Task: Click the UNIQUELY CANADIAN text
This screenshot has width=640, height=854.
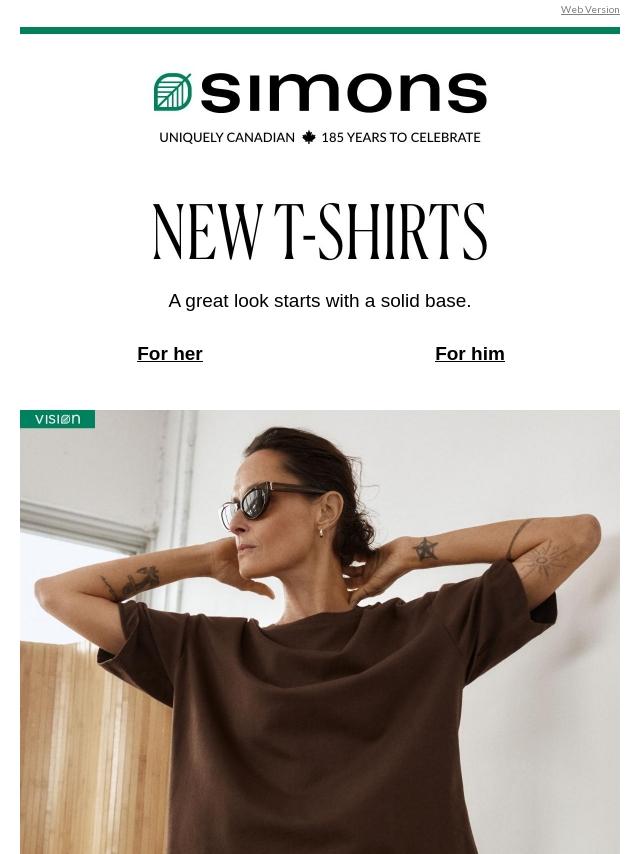Action: coord(227,137)
